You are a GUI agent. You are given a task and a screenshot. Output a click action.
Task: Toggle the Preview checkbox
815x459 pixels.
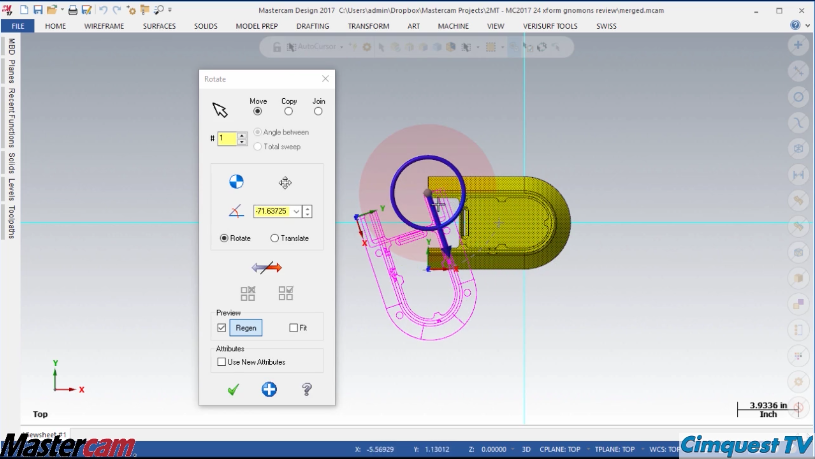tap(221, 327)
